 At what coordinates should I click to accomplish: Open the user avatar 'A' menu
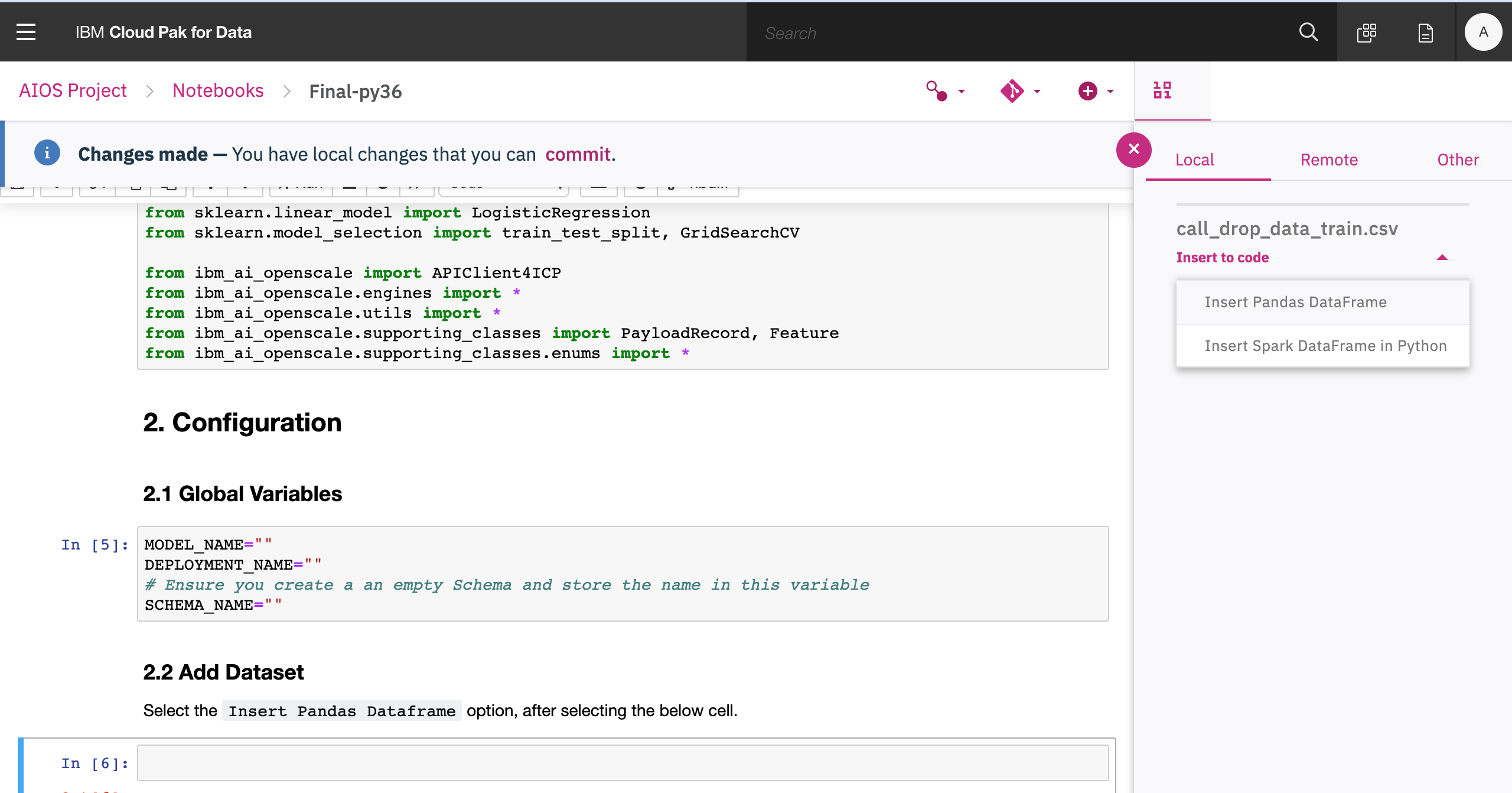click(1482, 32)
